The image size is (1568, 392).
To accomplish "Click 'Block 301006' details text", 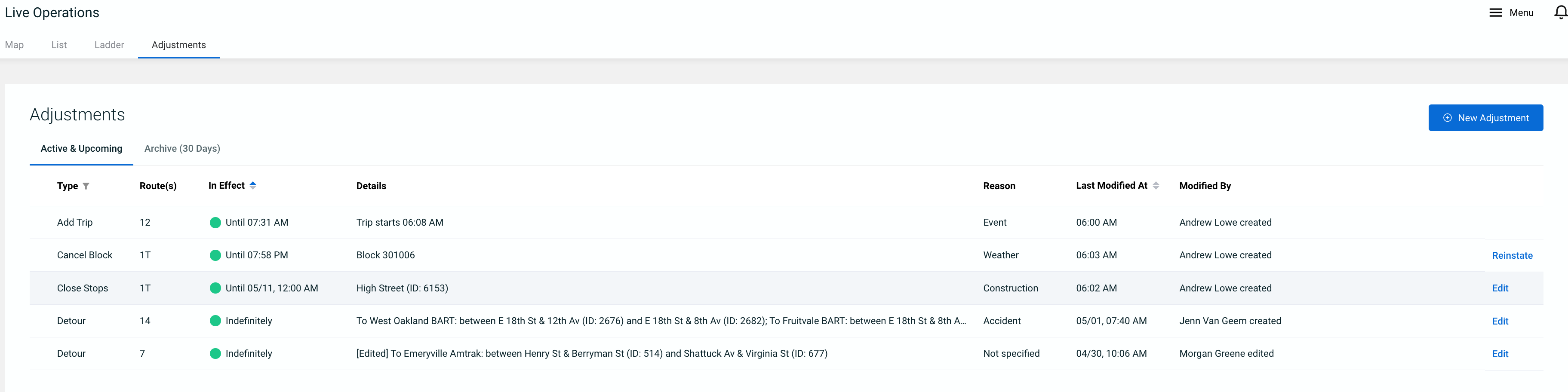I will (385, 256).
